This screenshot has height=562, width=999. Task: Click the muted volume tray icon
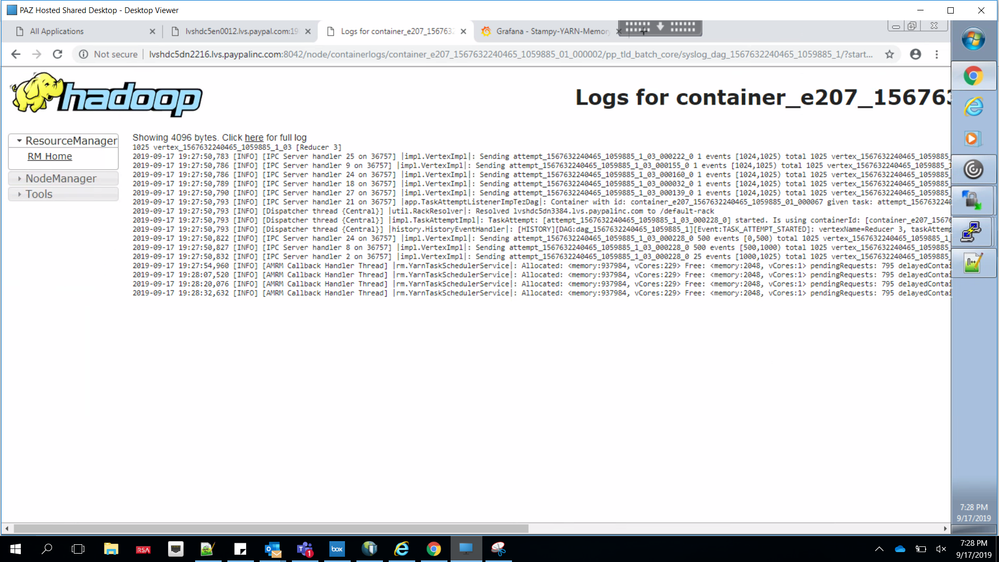coord(941,549)
